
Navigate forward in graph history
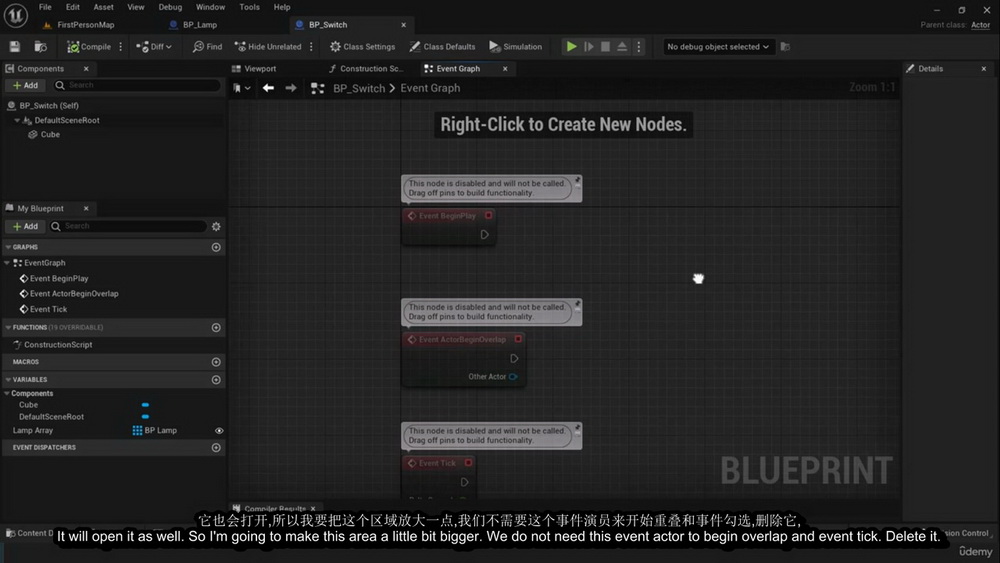[x=291, y=88]
